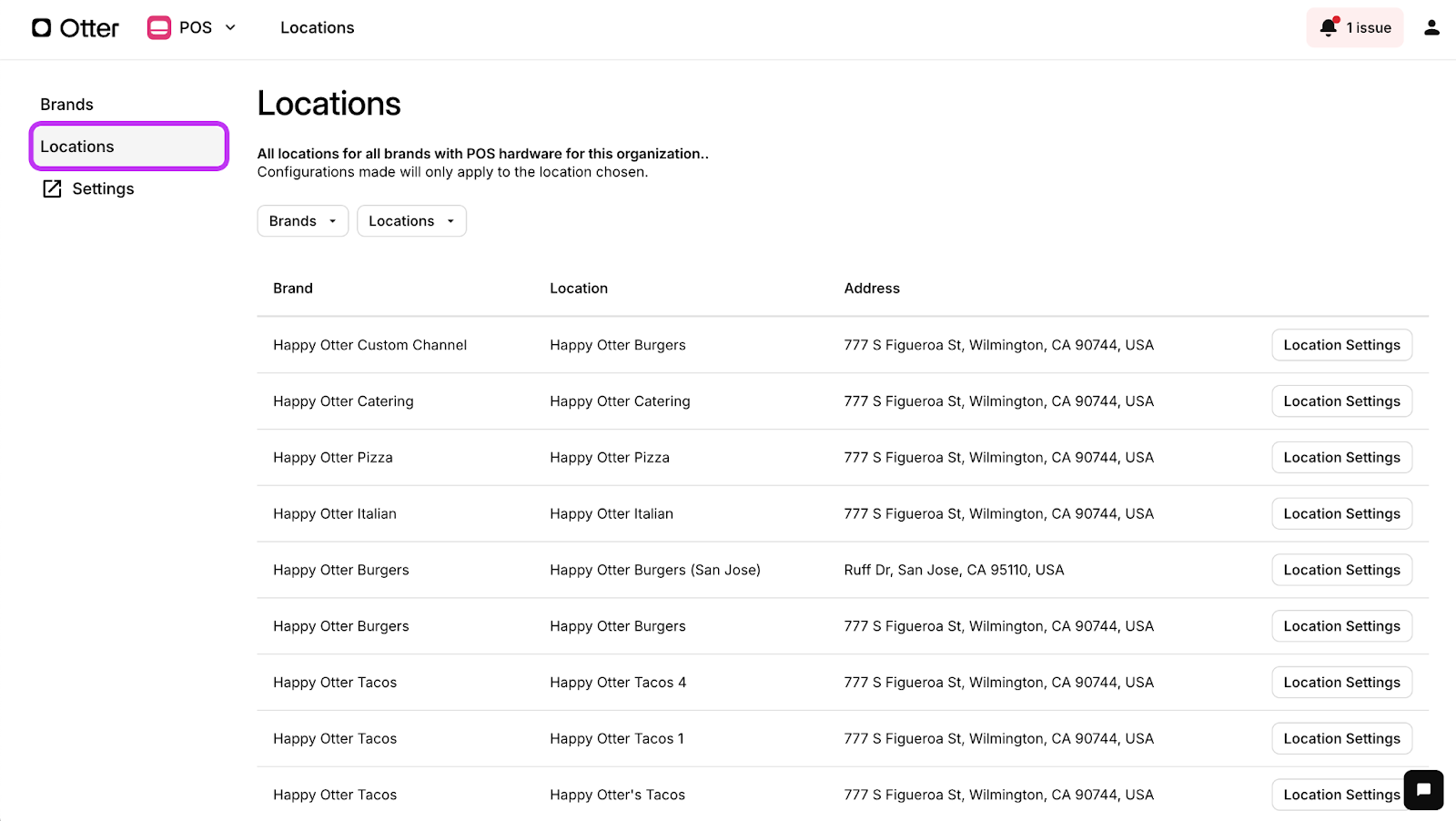Viewport: 1456px width, 821px height.
Task: Click the Brand column header
Action: point(293,289)
